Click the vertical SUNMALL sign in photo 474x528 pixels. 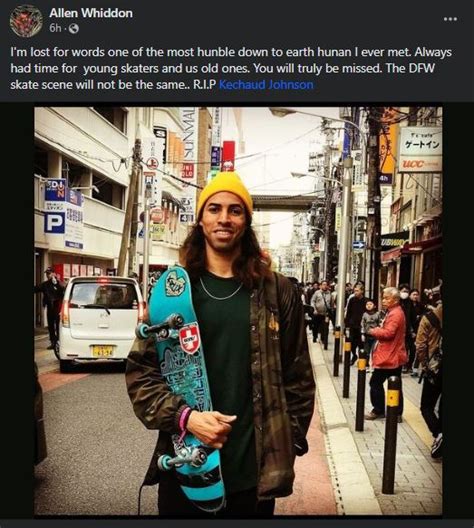189,141
